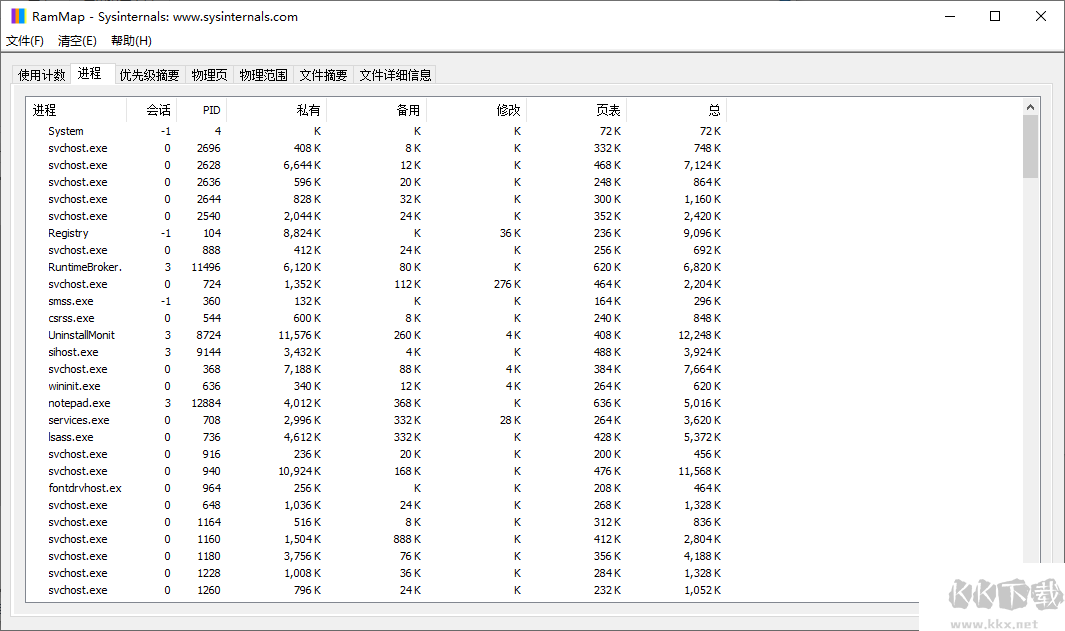Open the 清空 menu
Viewport: 1065px width, 631px height.
[76, 41]
